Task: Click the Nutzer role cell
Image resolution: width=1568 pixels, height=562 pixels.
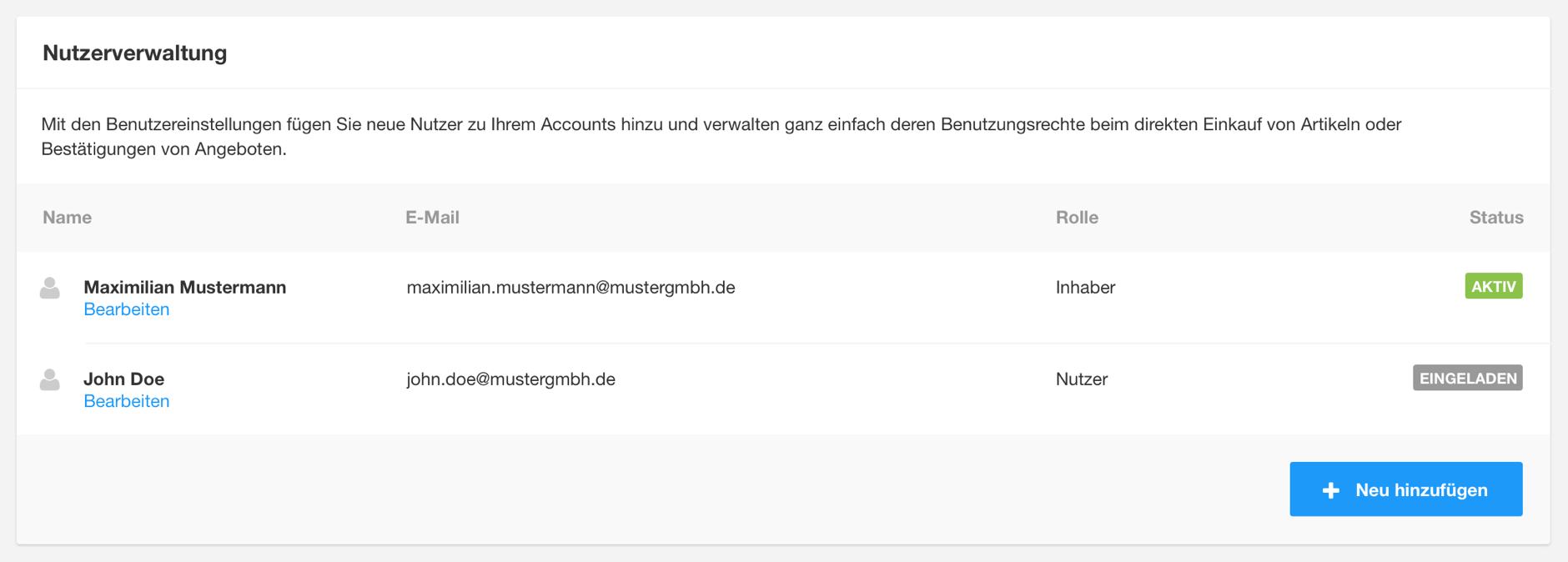Action: pyautogui.click(x=1082, y=379)
